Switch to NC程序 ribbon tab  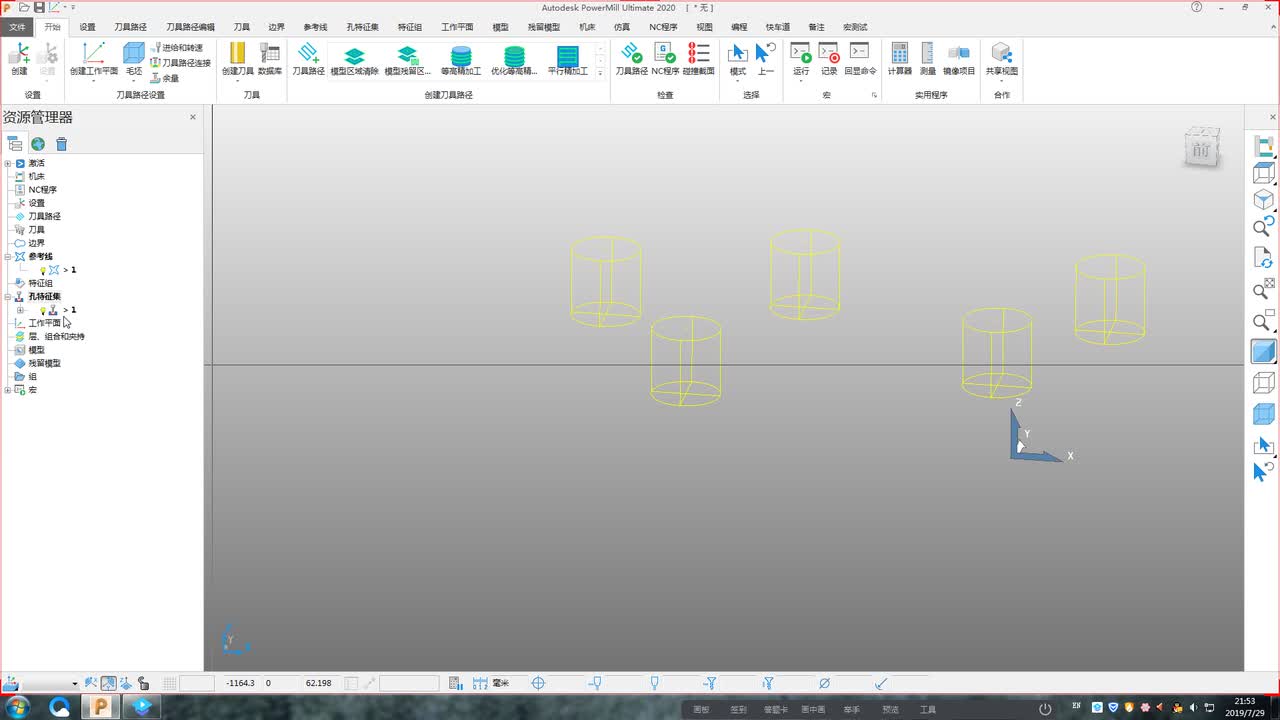pyautogui.click(x=663, y=27)
